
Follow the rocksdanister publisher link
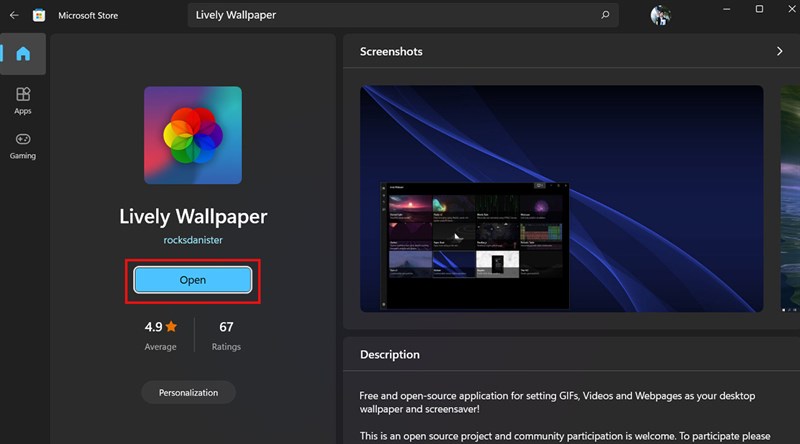tap(193, 240)
